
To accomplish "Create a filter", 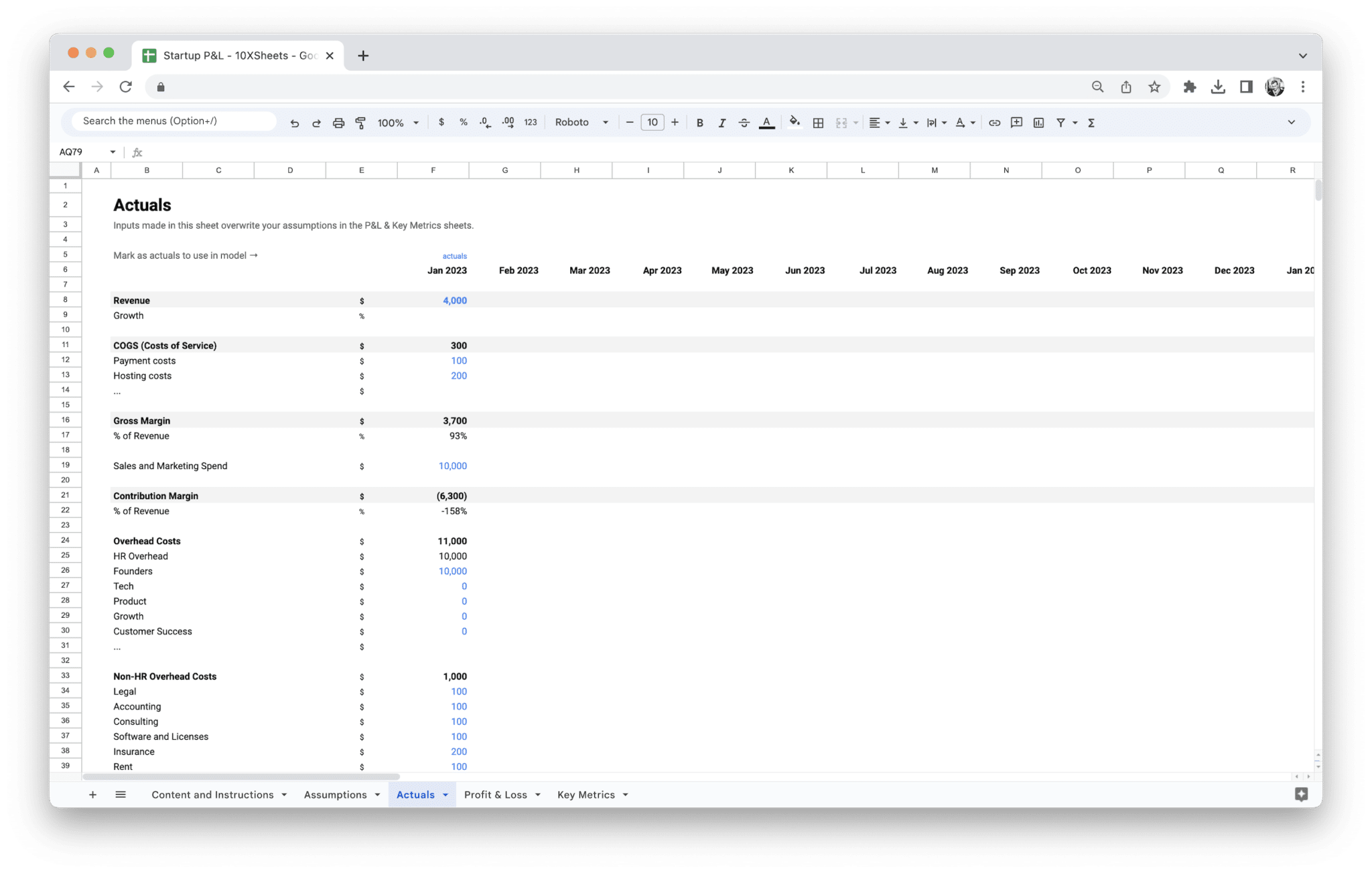I will [x=1061, y=122].
